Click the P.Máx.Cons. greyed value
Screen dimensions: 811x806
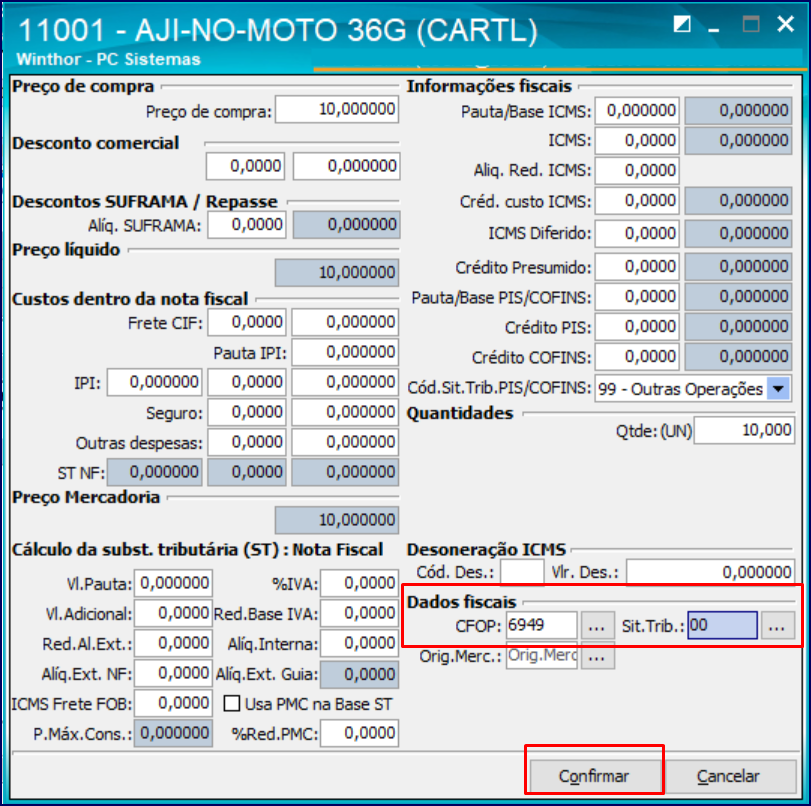pyautogui.click(x=173, y=734)
